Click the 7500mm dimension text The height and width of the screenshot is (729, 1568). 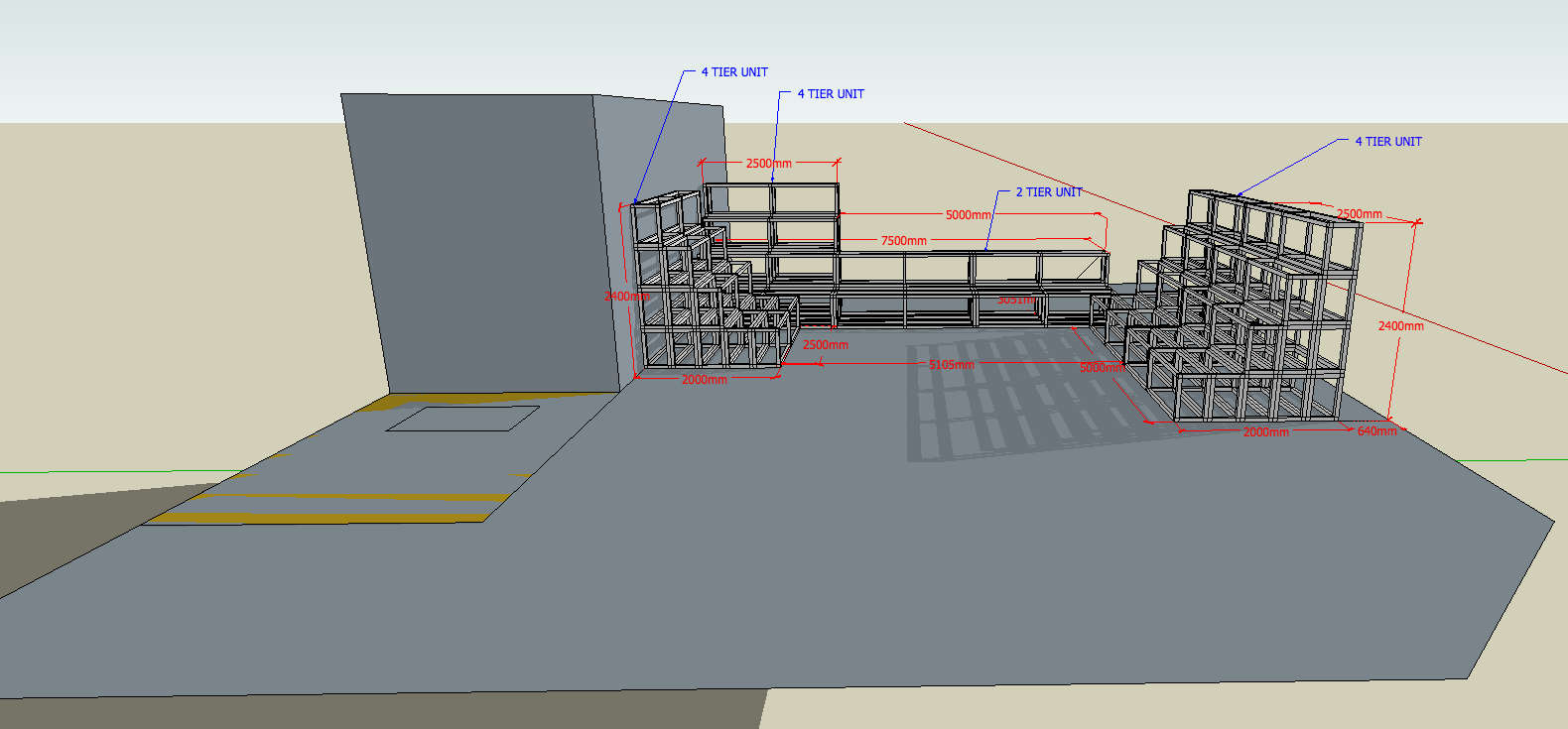(x=903, y=241)
